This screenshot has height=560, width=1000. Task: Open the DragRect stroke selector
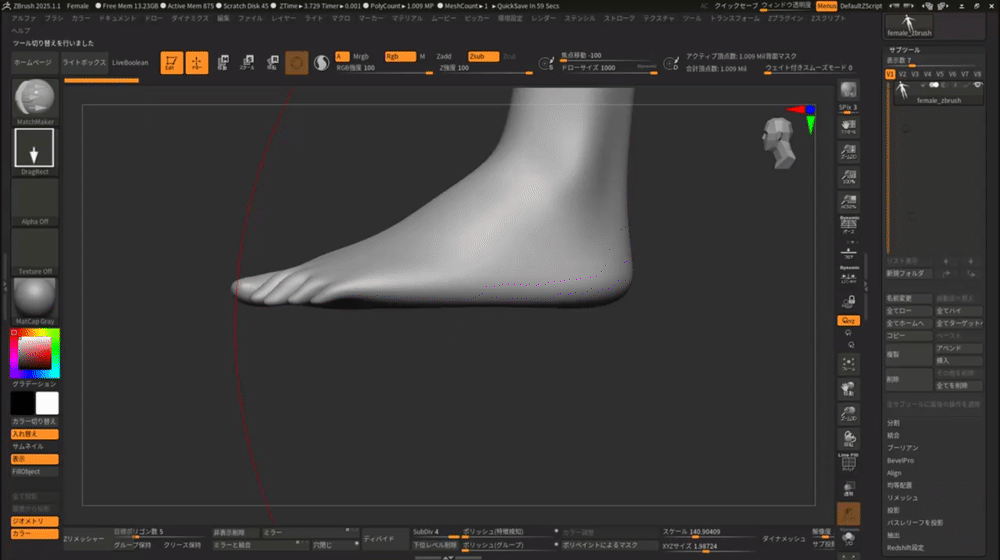coord(34,152)
